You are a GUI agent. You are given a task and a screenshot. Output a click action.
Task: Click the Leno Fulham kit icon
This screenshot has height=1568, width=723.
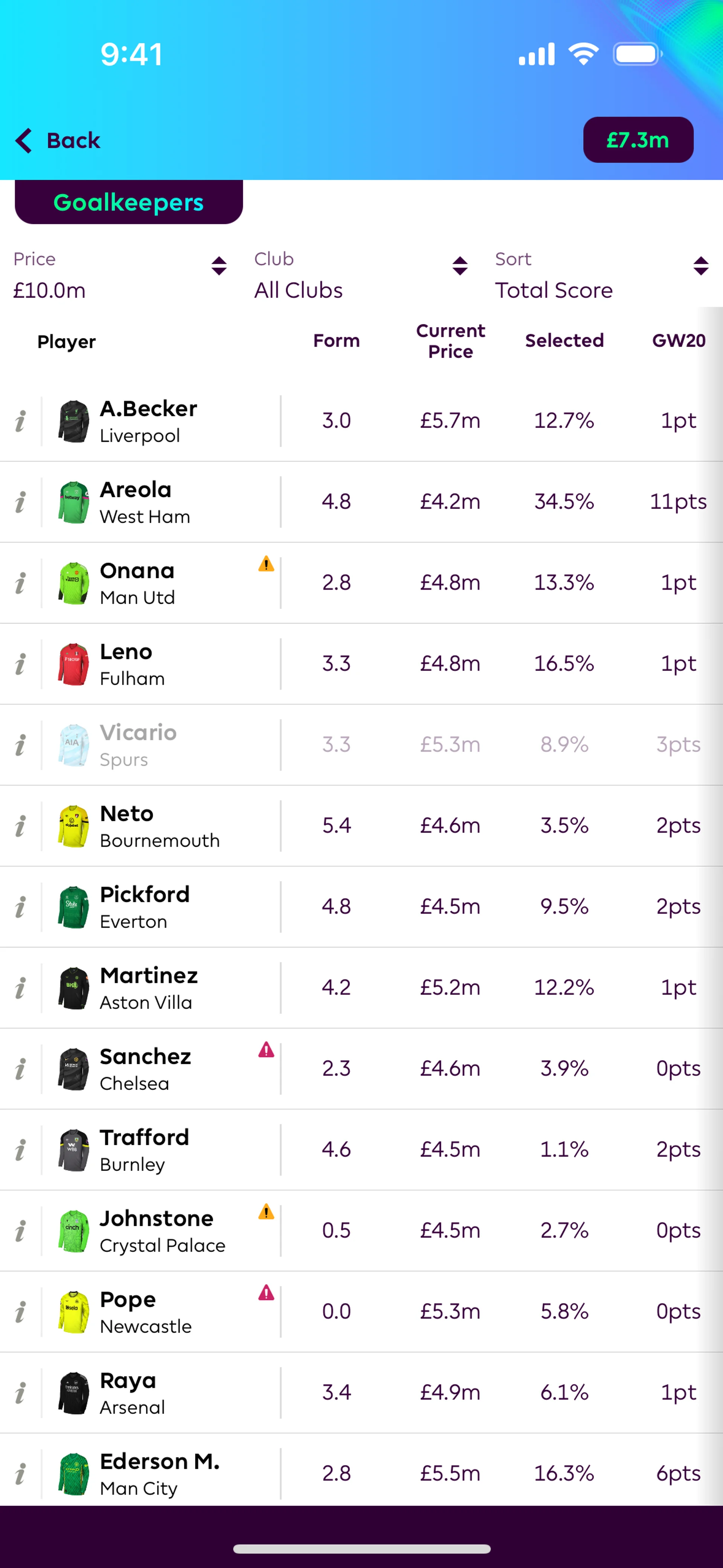pyautogui.click(x=74, y=664)
